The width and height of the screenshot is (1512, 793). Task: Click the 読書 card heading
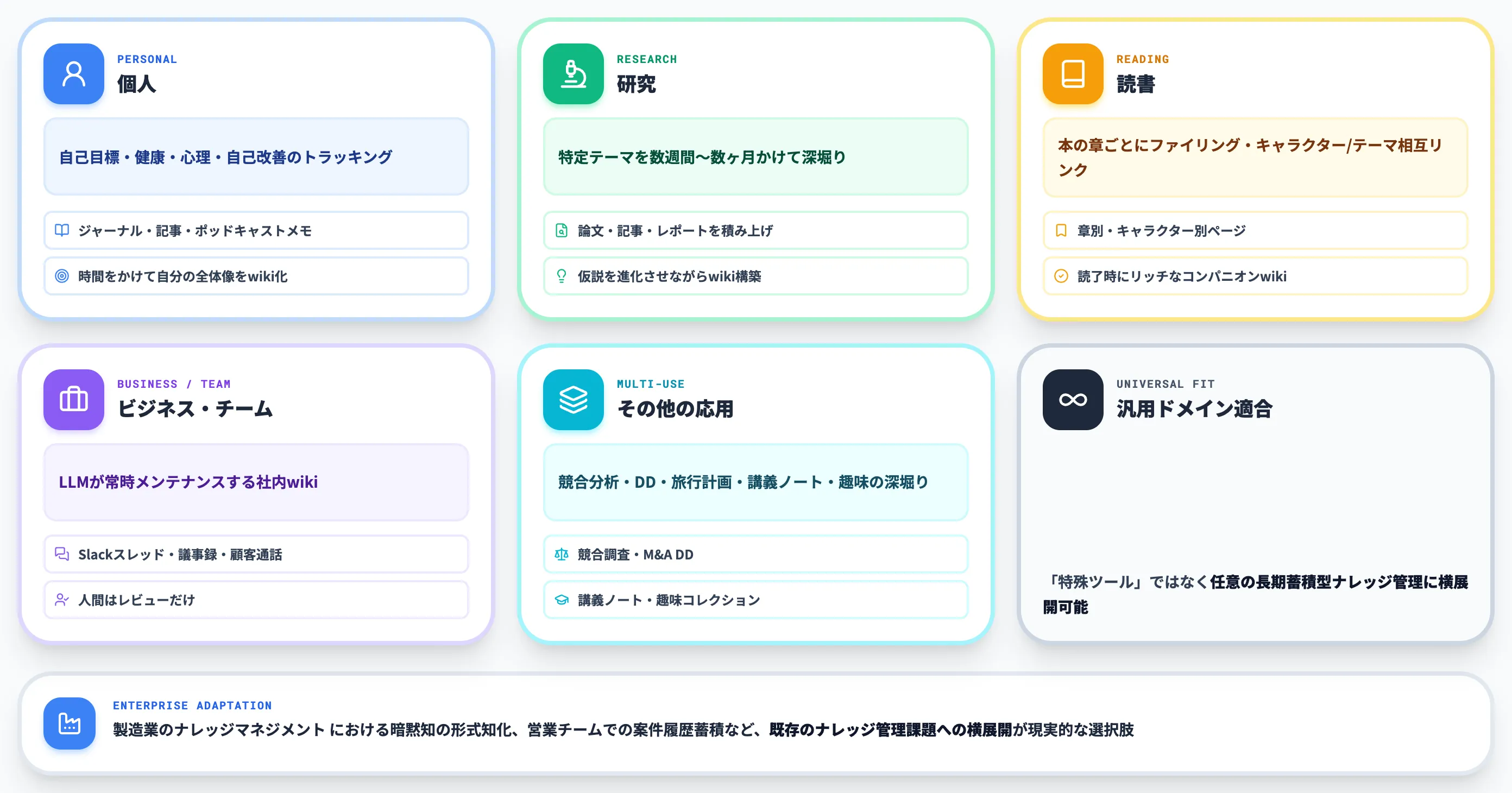[1136, 84]
